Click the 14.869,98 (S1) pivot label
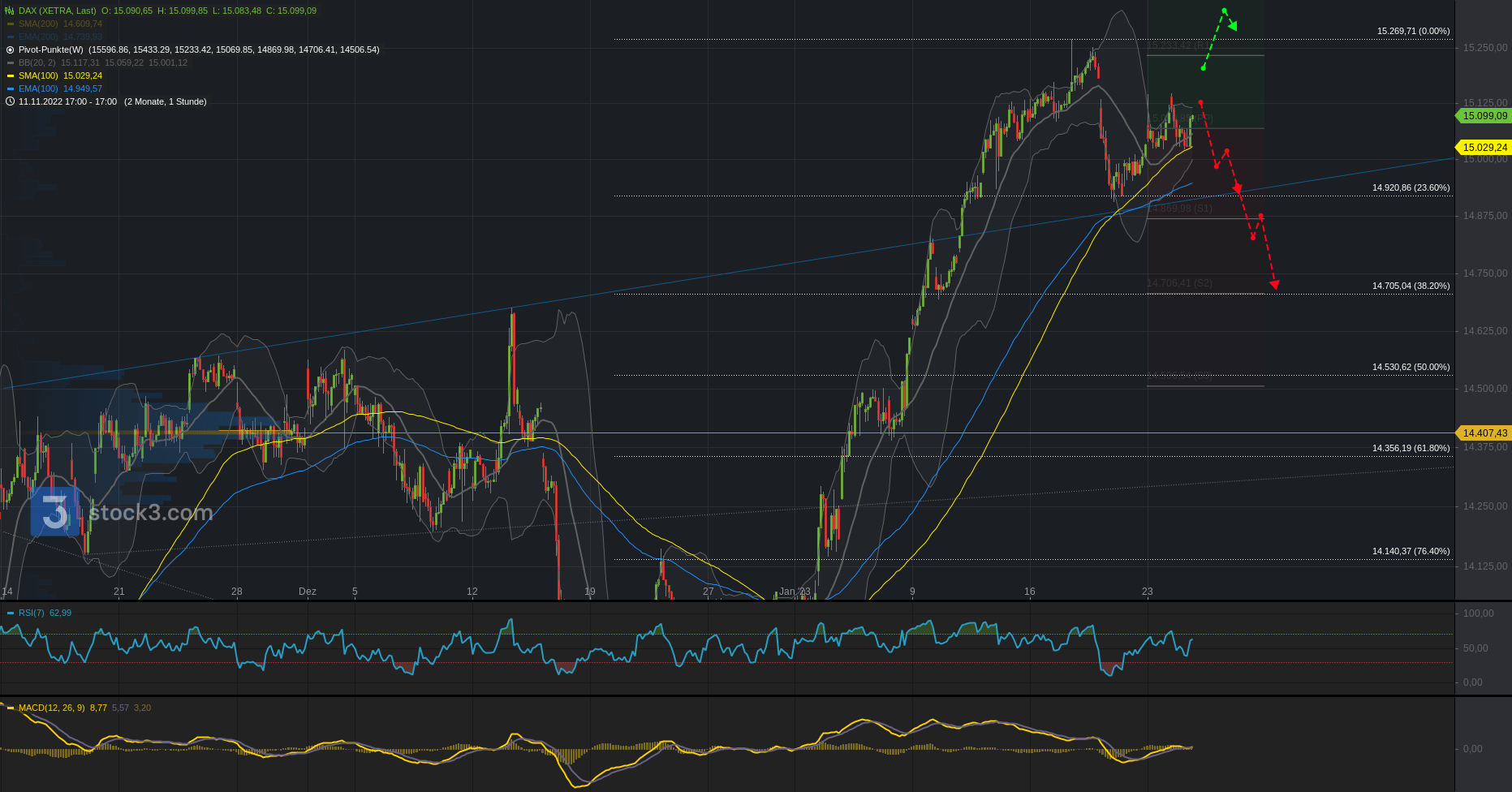 point(1179,209)
